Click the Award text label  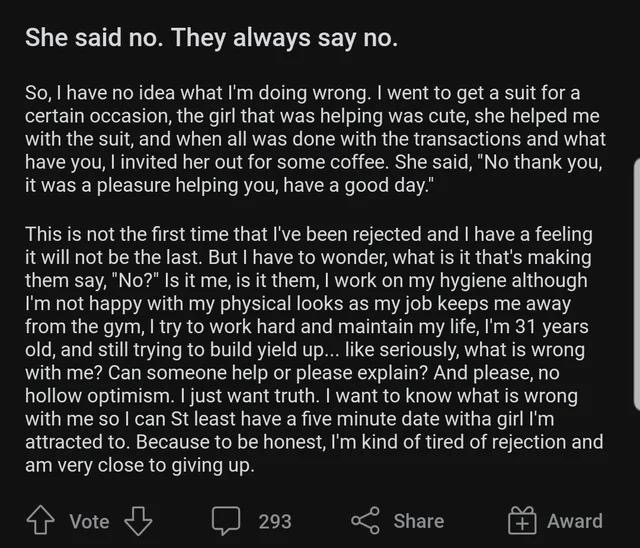(x=575, y=521)
